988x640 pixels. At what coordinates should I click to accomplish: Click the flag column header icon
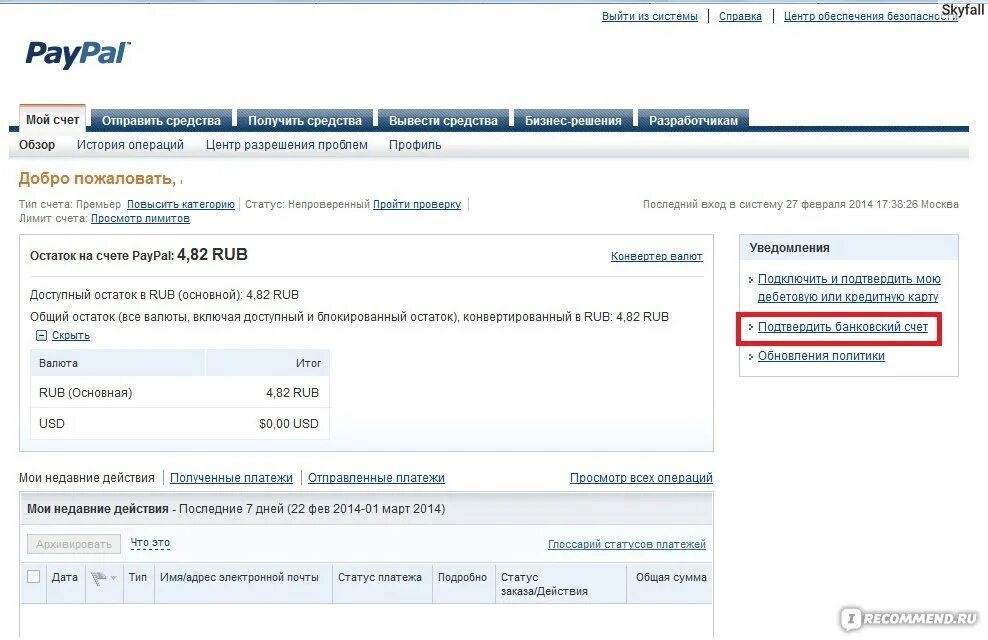tap(98, 578)
